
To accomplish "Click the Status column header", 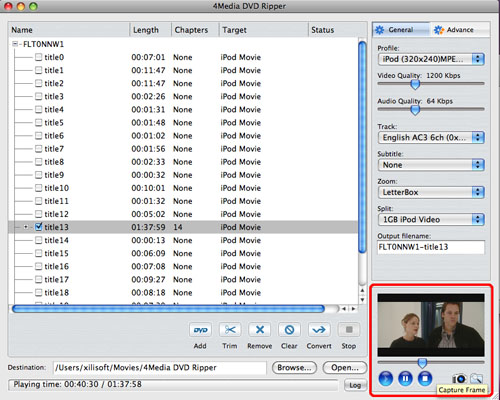I will tap(337, 30).
